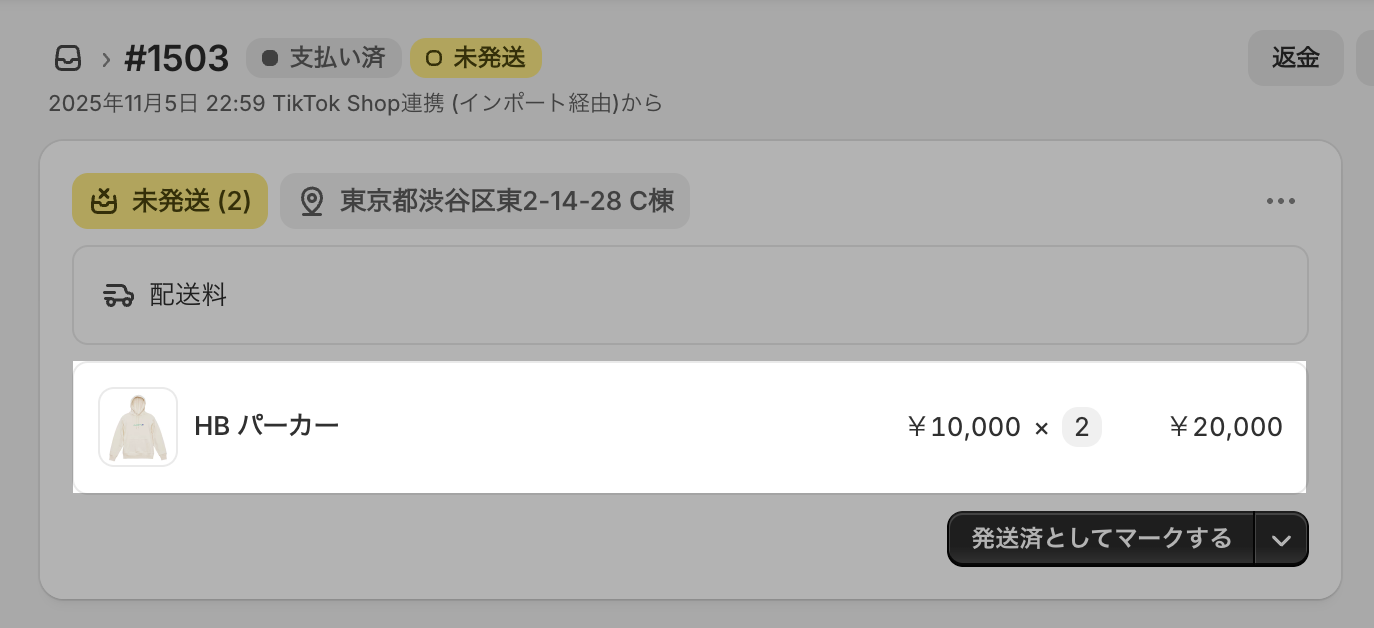This screenshot has height=628, width=1374.
Task: Click the delivery truck icon beside 配送料
Action: [119, 295]
